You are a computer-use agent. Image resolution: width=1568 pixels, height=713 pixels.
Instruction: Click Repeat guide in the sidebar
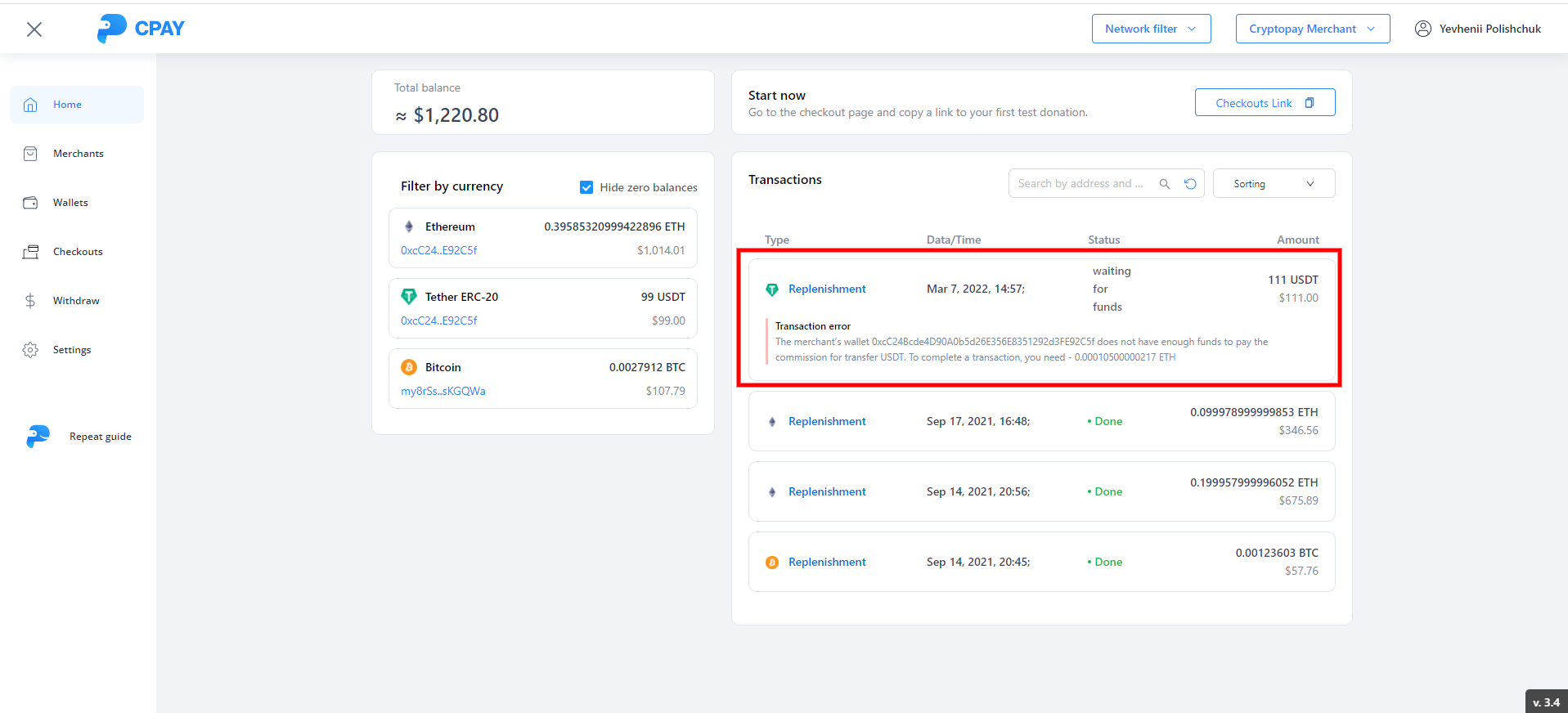point(100,437)
